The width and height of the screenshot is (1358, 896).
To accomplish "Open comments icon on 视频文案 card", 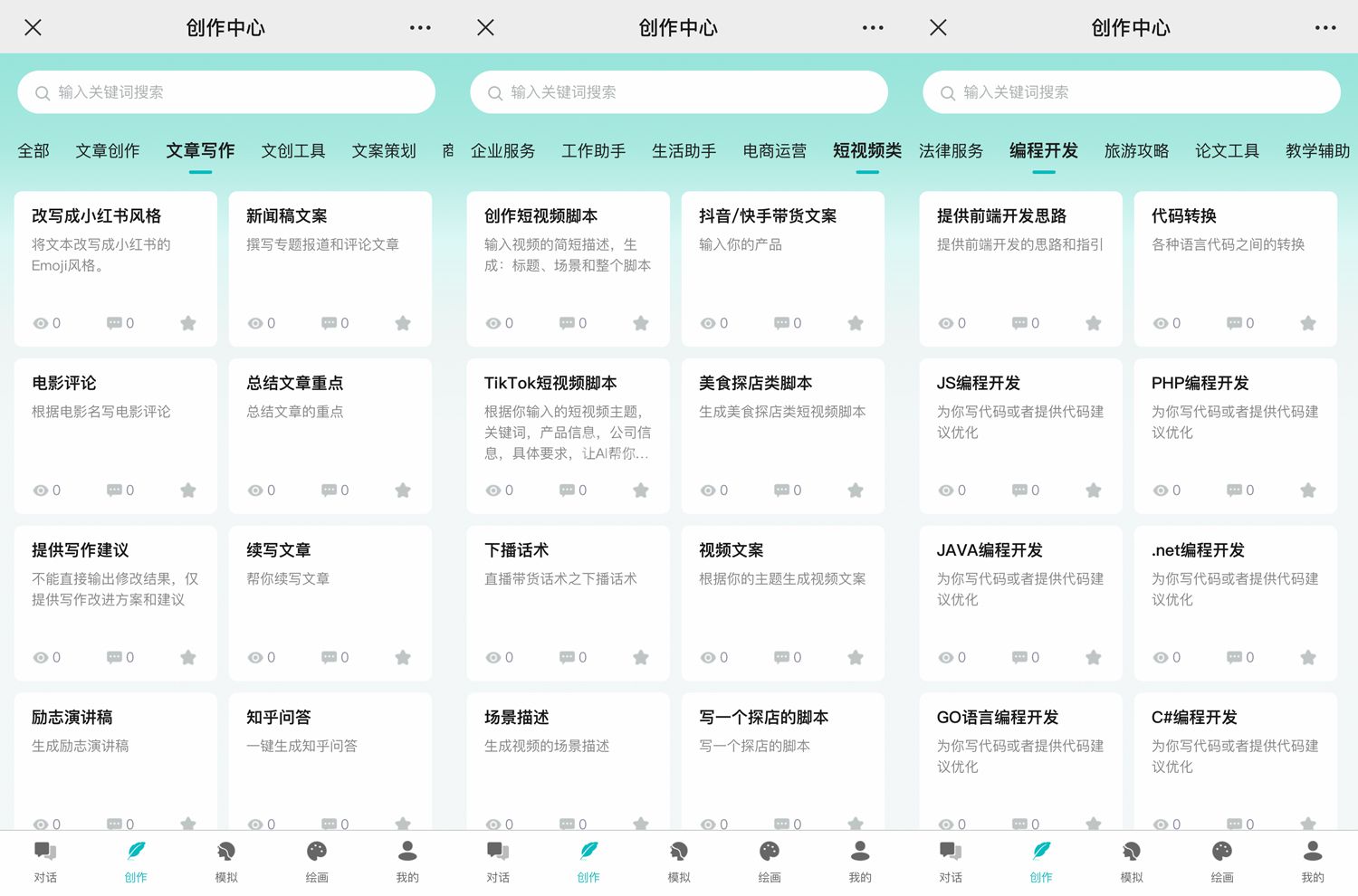I will pyautogui.click(x=781, y=658).
